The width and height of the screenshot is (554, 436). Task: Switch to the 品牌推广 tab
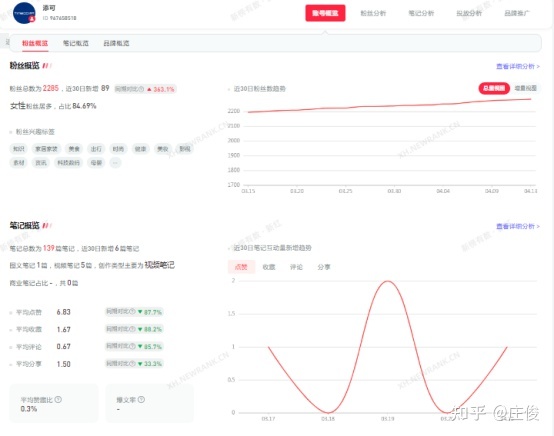[517, 13]
